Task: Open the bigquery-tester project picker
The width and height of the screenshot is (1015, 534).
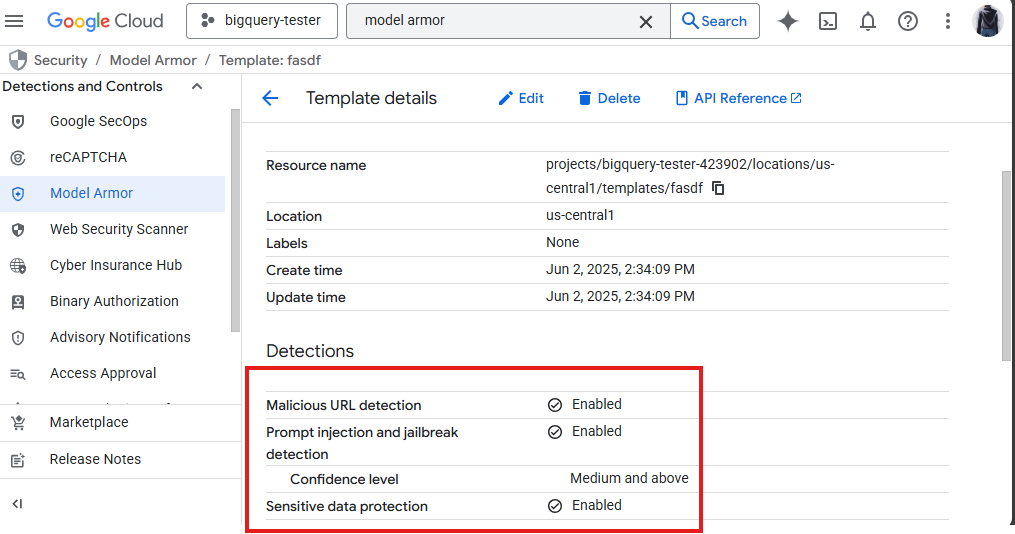Action: click(x=262, y=21)
